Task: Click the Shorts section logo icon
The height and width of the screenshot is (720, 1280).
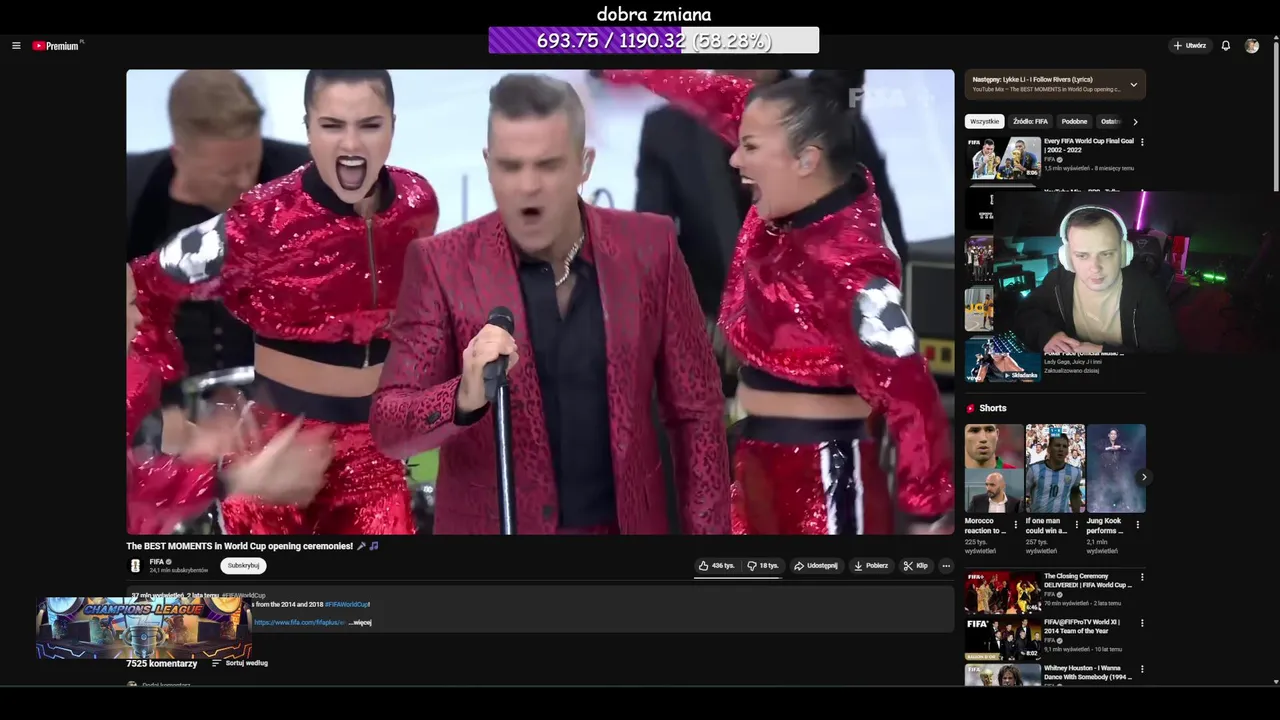Action: click(970, 409)
